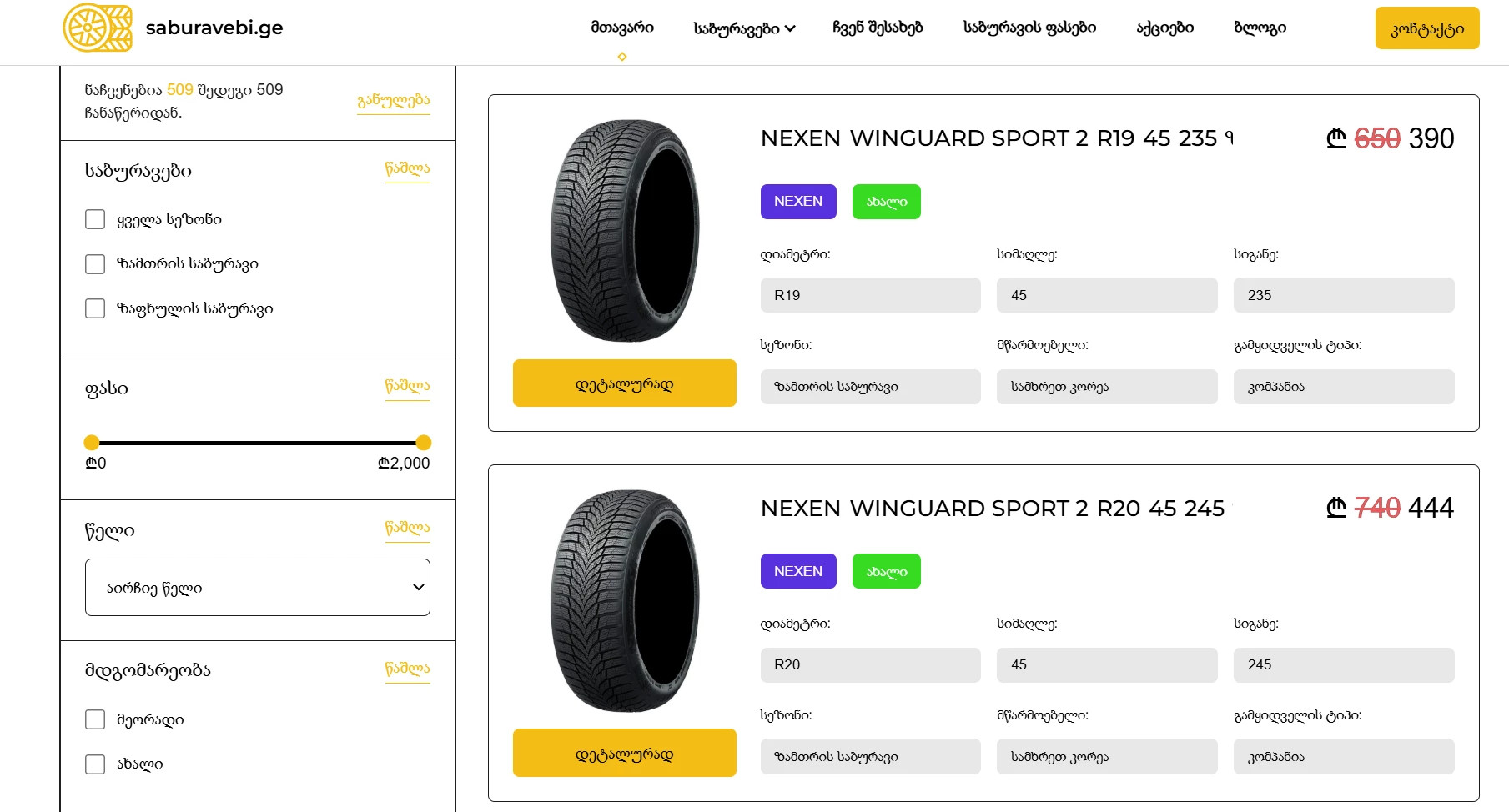Image resolution: width=1509 pixels, height=812 pixels.
Task: Click the green ახალი badge on the R20 tire
Action: click(x=887, y=571)
